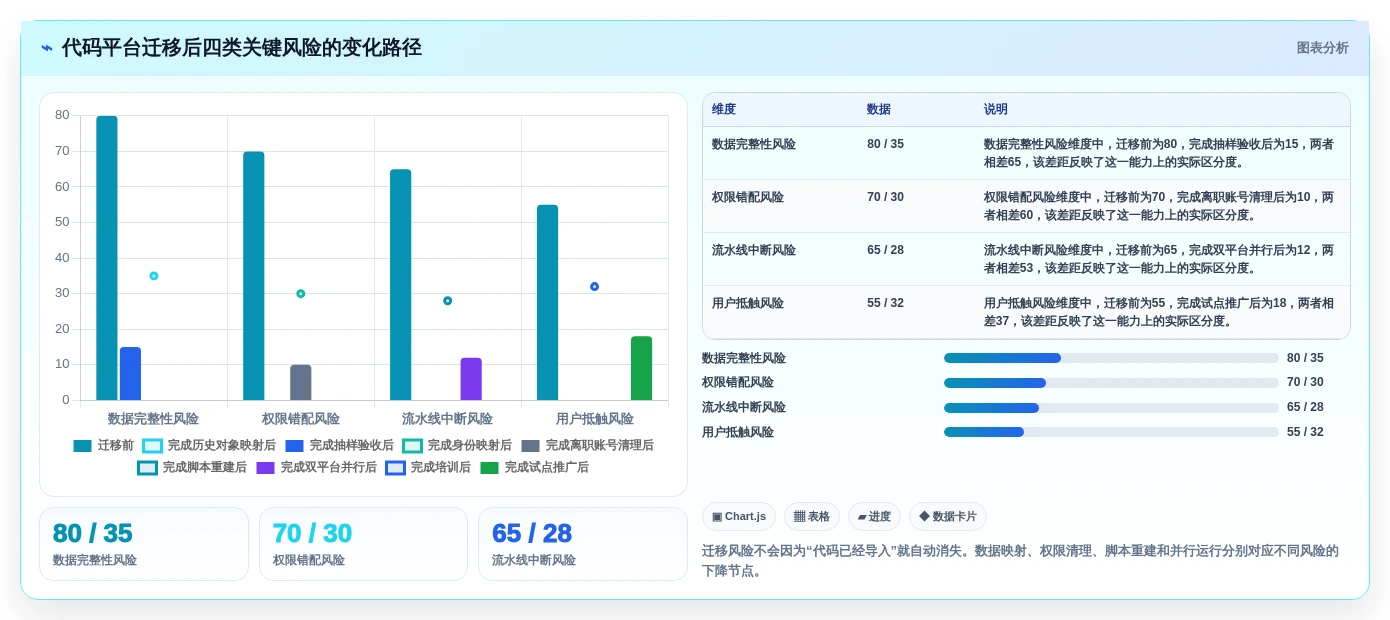This screenshot has height=620, width=1390.
Task: Toggle the 完成培训后 legend item
Action: click(x=428, y=467)
